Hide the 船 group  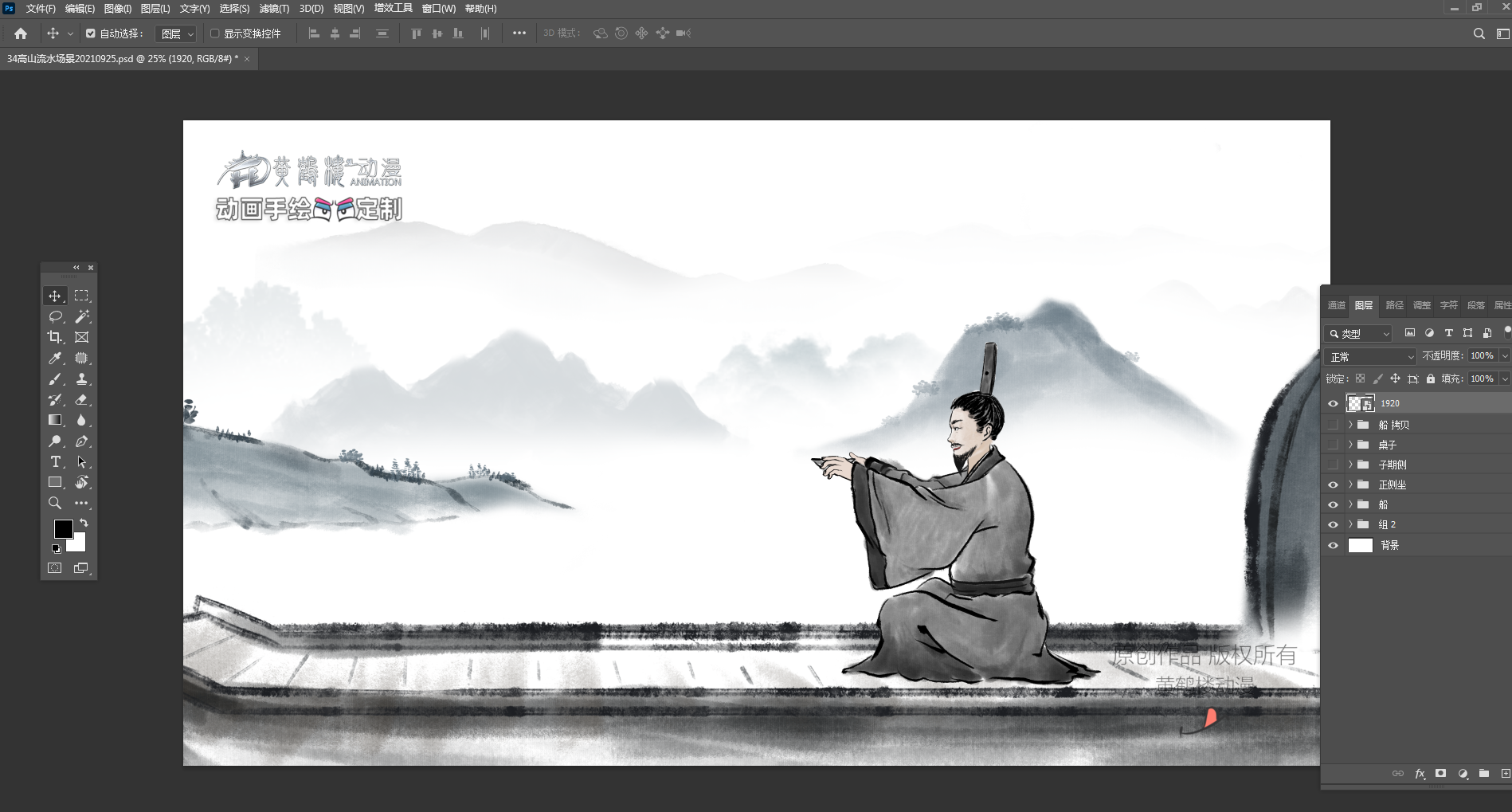tap(1333, 504)
